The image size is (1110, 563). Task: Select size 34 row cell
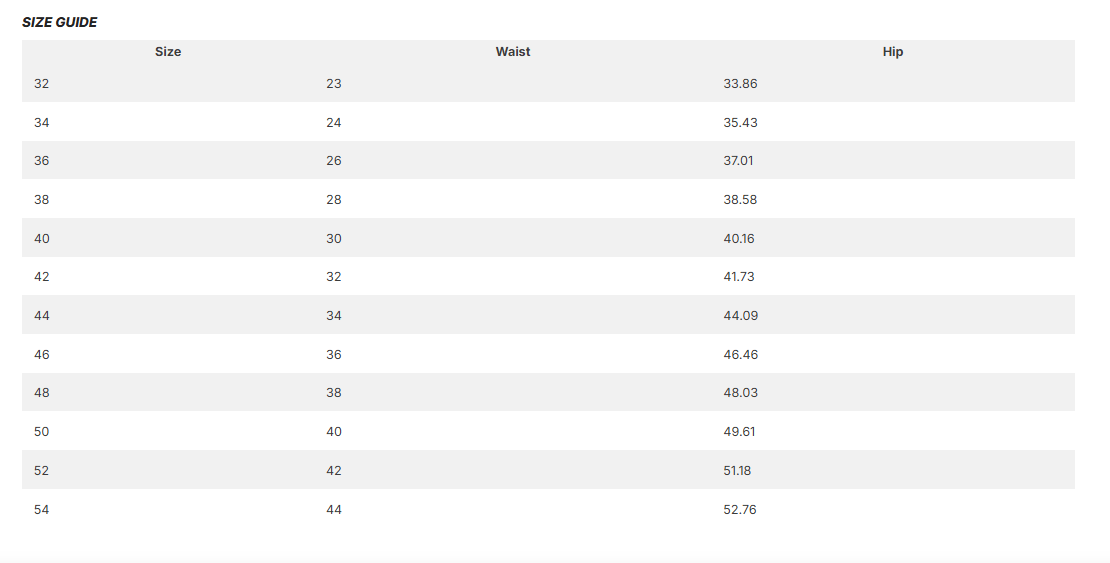41,123
